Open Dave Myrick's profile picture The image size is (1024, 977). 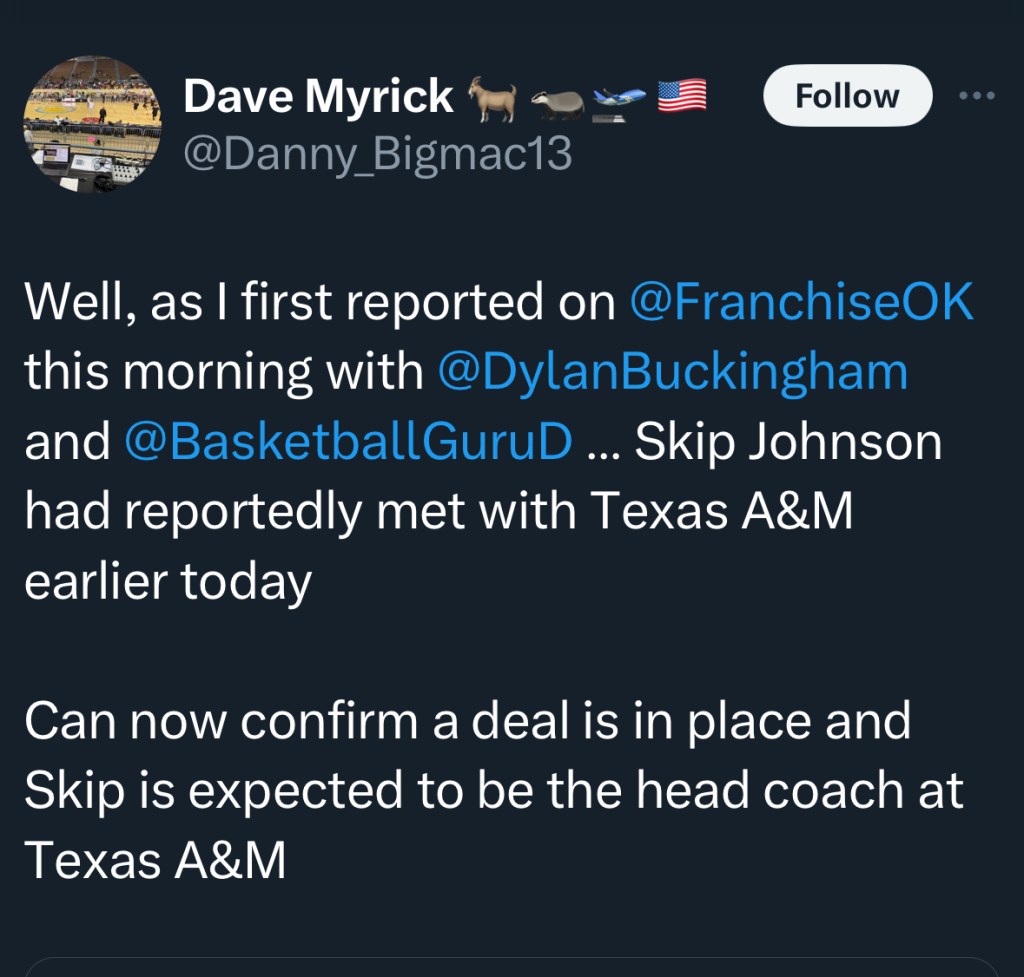pos(92,123)
